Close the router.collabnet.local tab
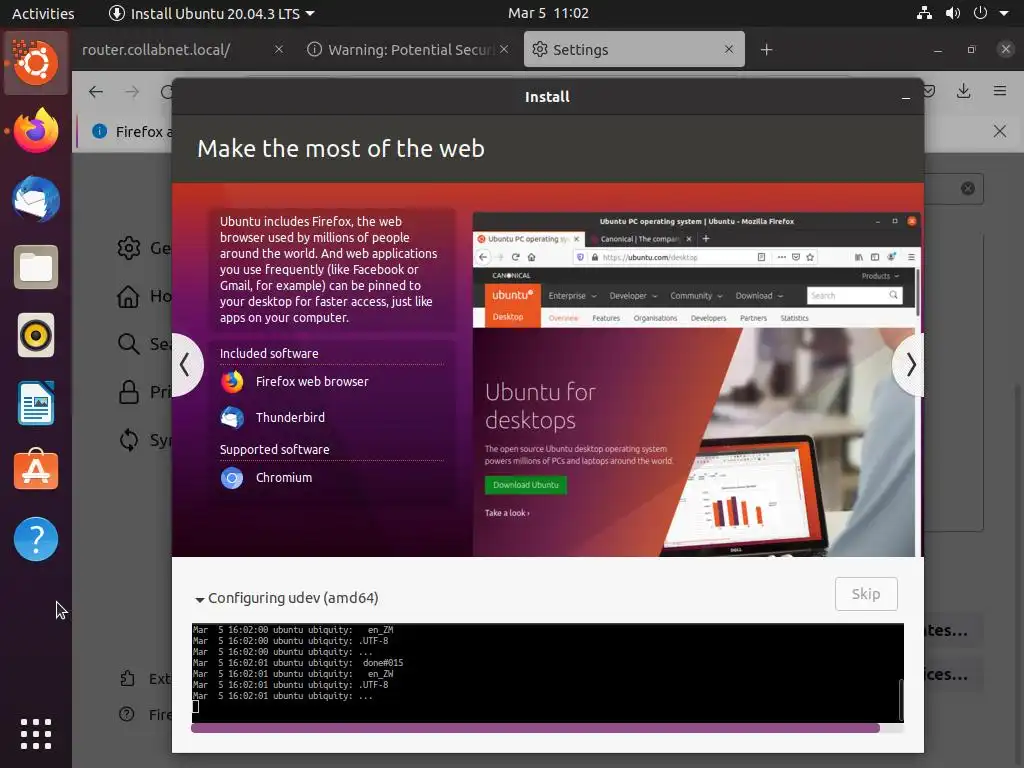 pos(279,49)
